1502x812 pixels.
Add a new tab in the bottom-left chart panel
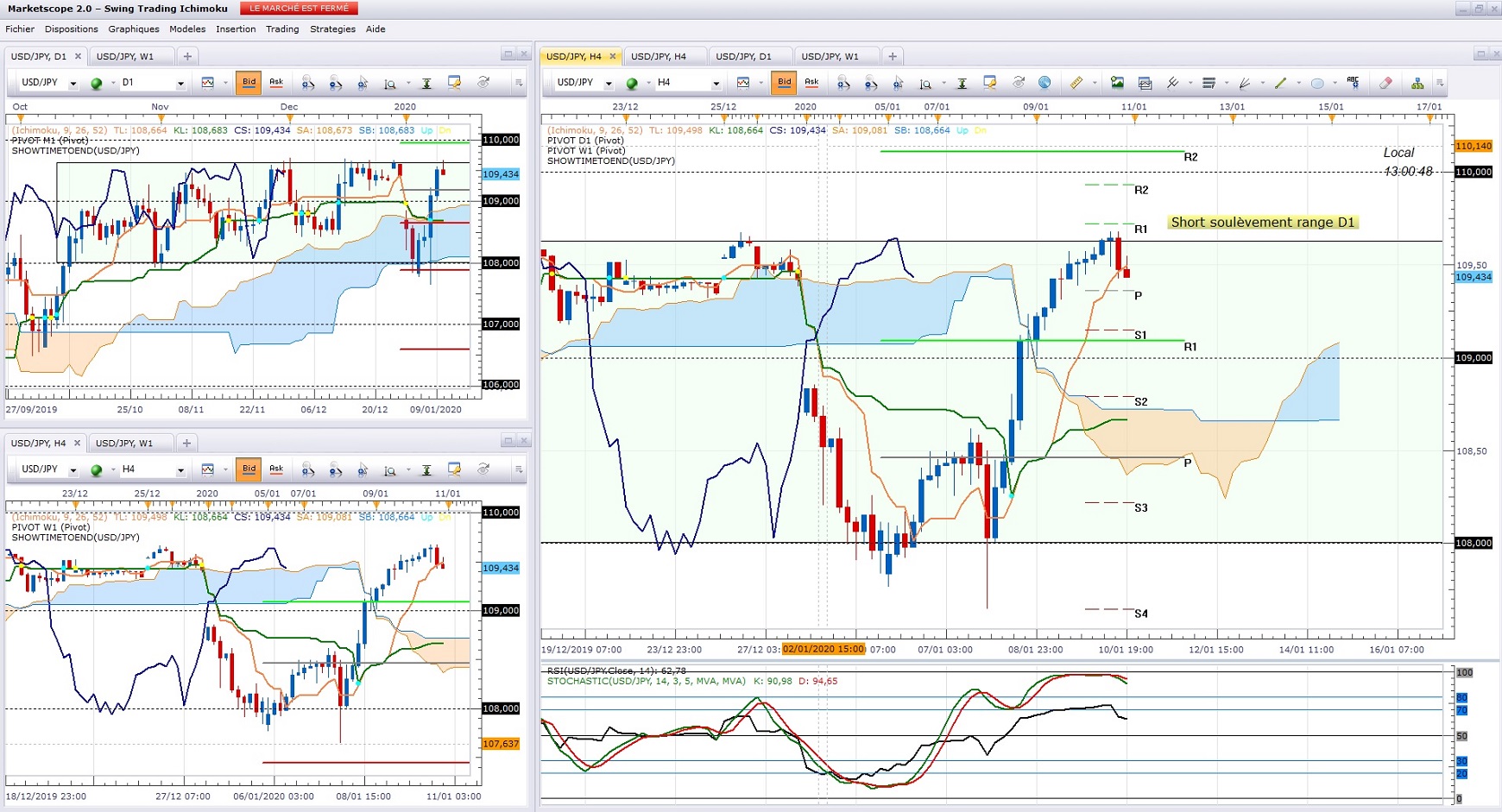point(186,443)
